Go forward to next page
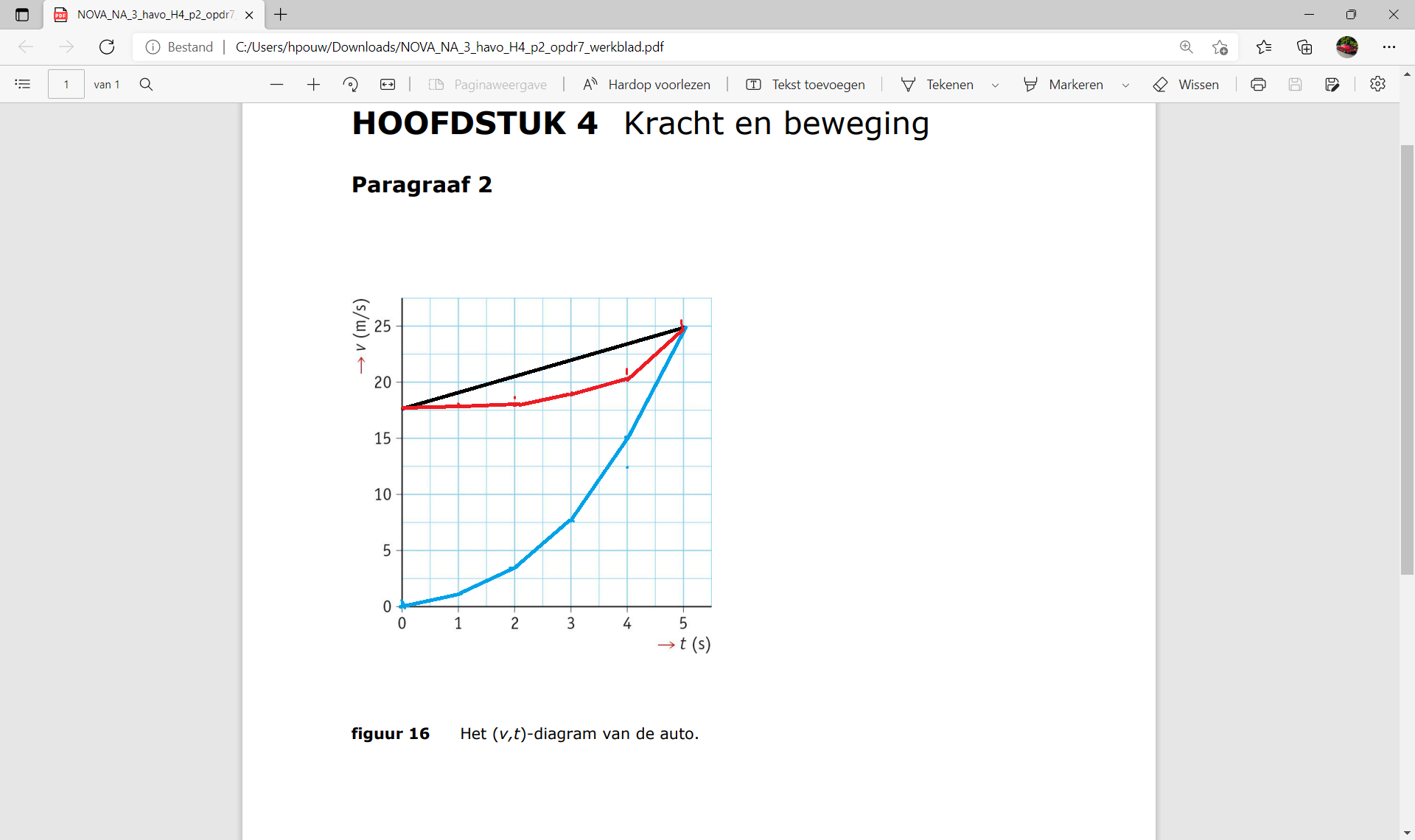Viewport: 1415px width, 840px height. (66, 47)
